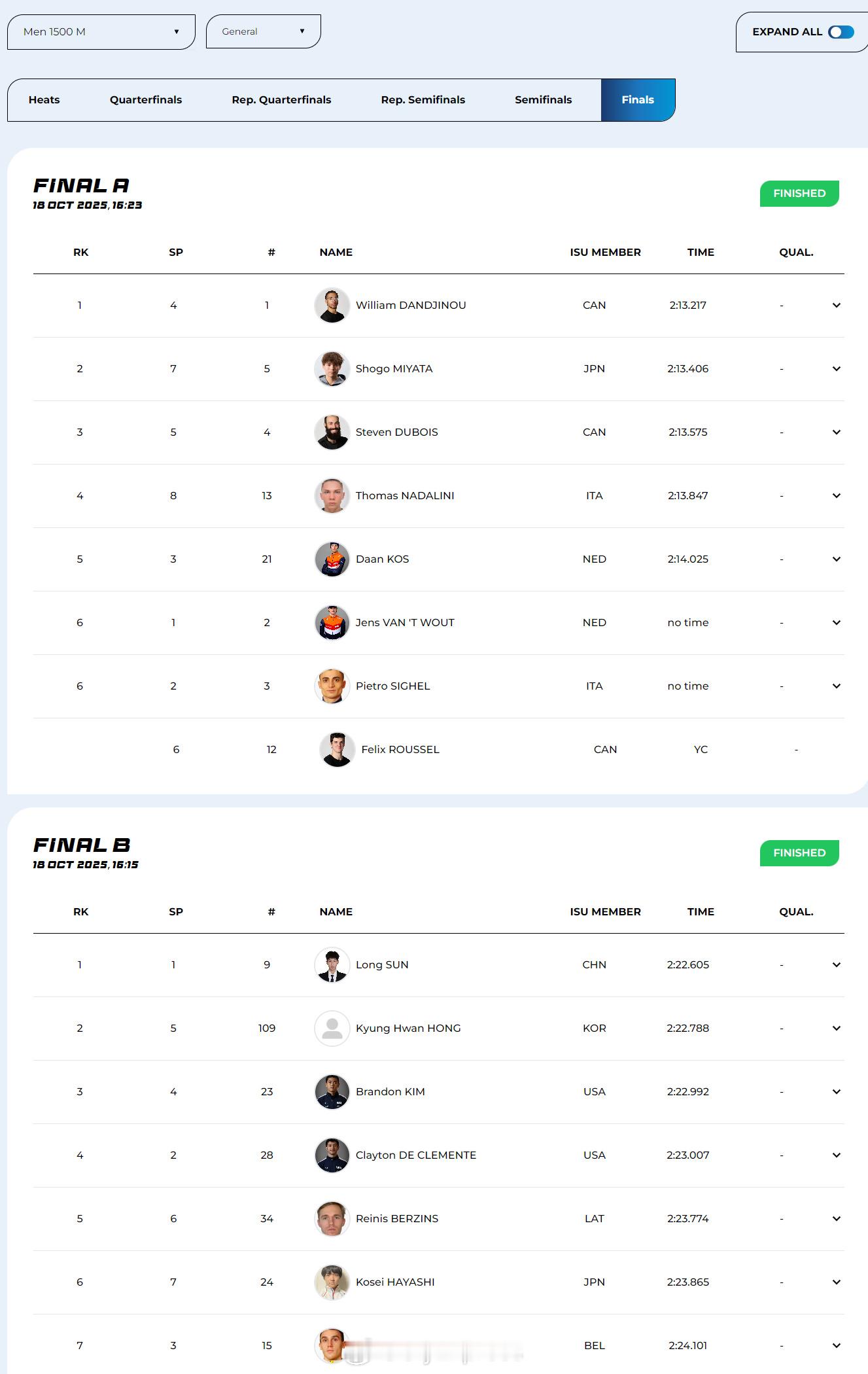Switch to the Heats tab
This screenshot has height=1374, width=868.
(x=44, y=100)
